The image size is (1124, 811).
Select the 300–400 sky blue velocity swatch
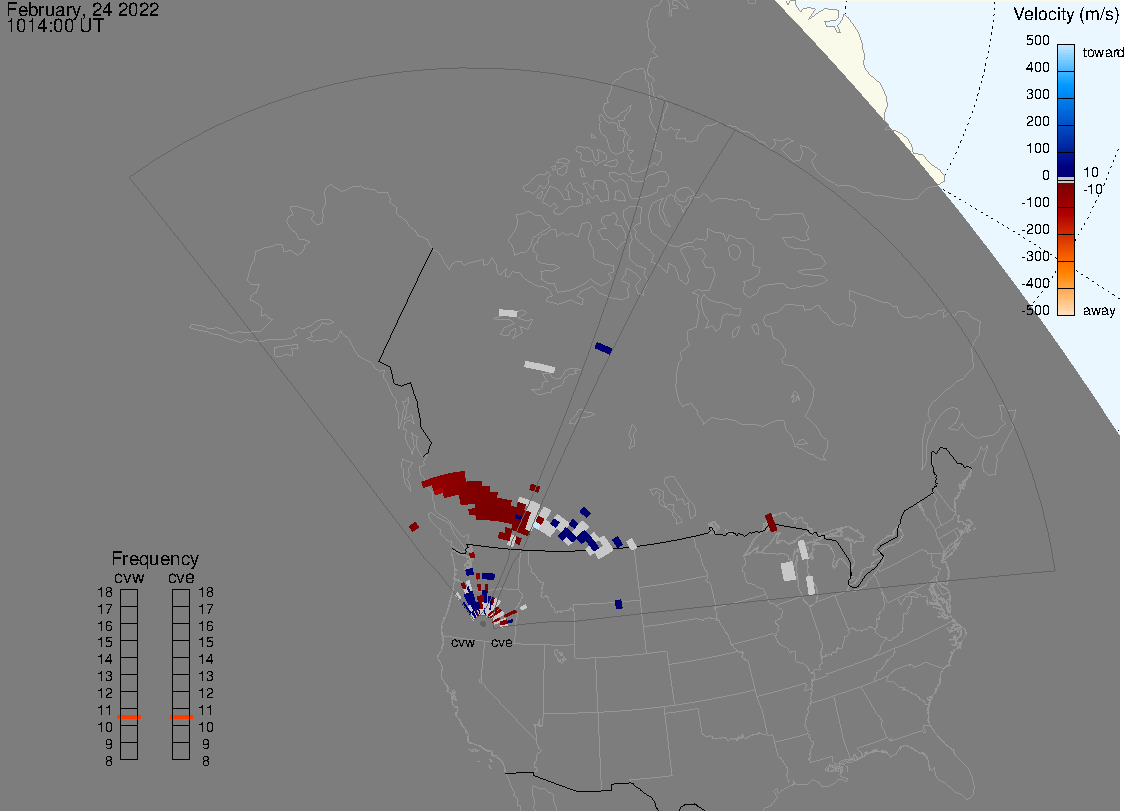pos(1066,85)
